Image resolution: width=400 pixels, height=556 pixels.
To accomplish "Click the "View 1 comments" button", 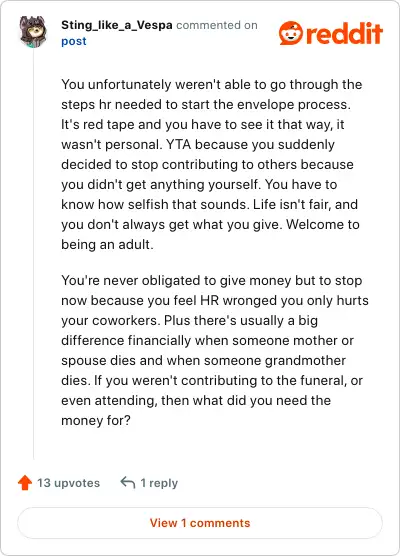I will (200, 523).
